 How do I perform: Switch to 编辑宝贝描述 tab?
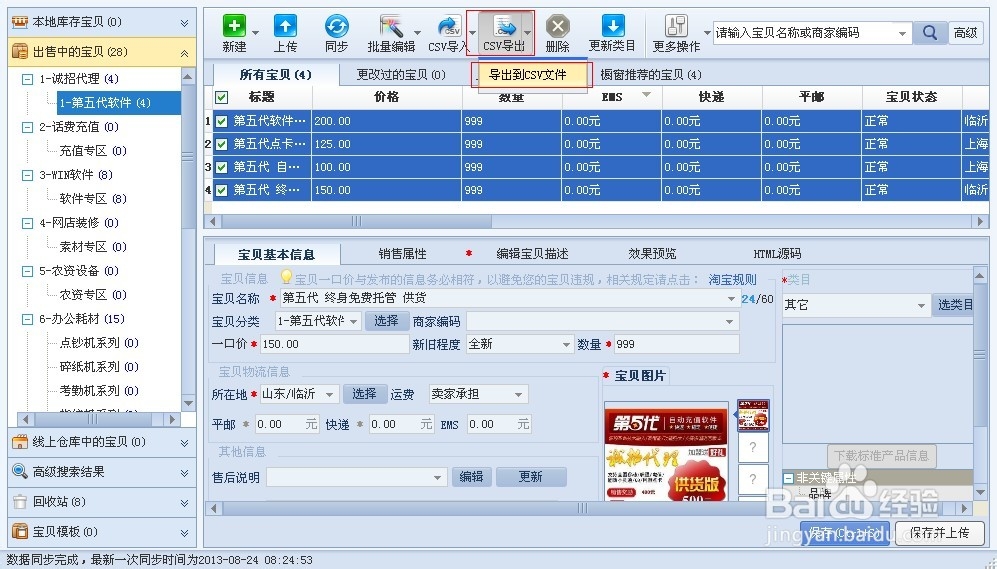coord(532,254)
